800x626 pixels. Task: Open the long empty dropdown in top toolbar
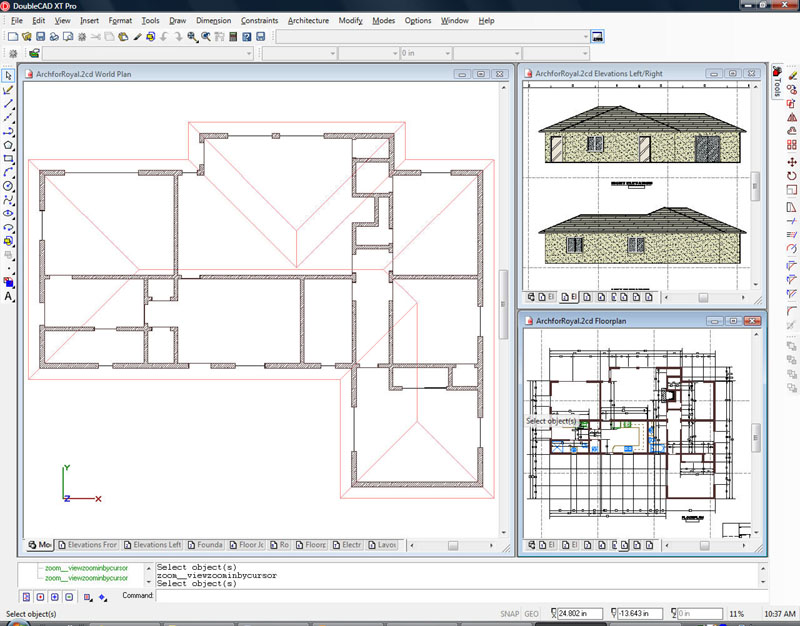(433, 37)
